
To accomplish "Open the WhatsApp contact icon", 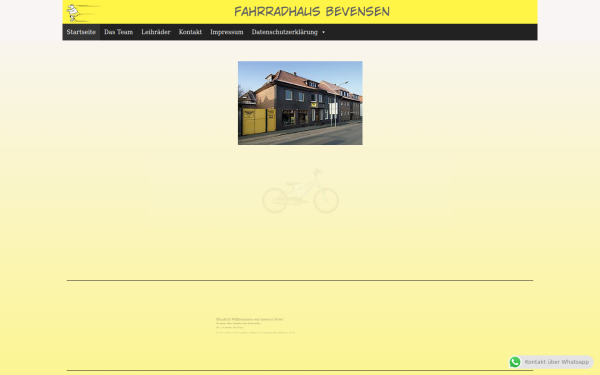I will click(x=515, y=362).
